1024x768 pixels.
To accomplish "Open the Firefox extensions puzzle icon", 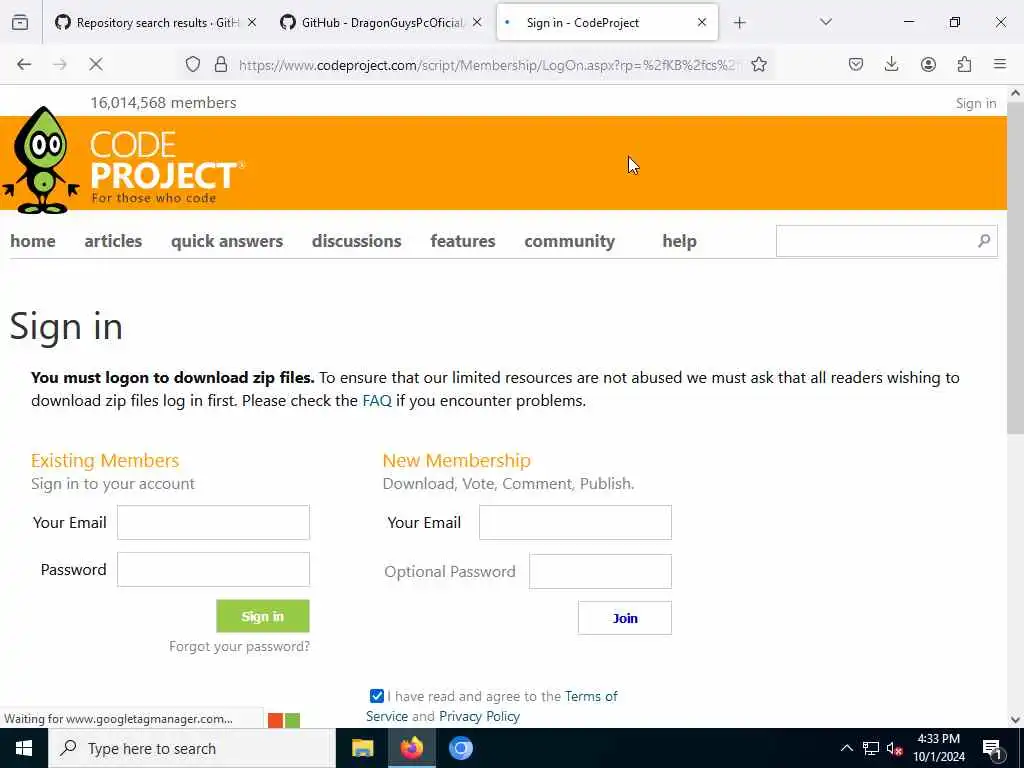I will pos(964,64).
